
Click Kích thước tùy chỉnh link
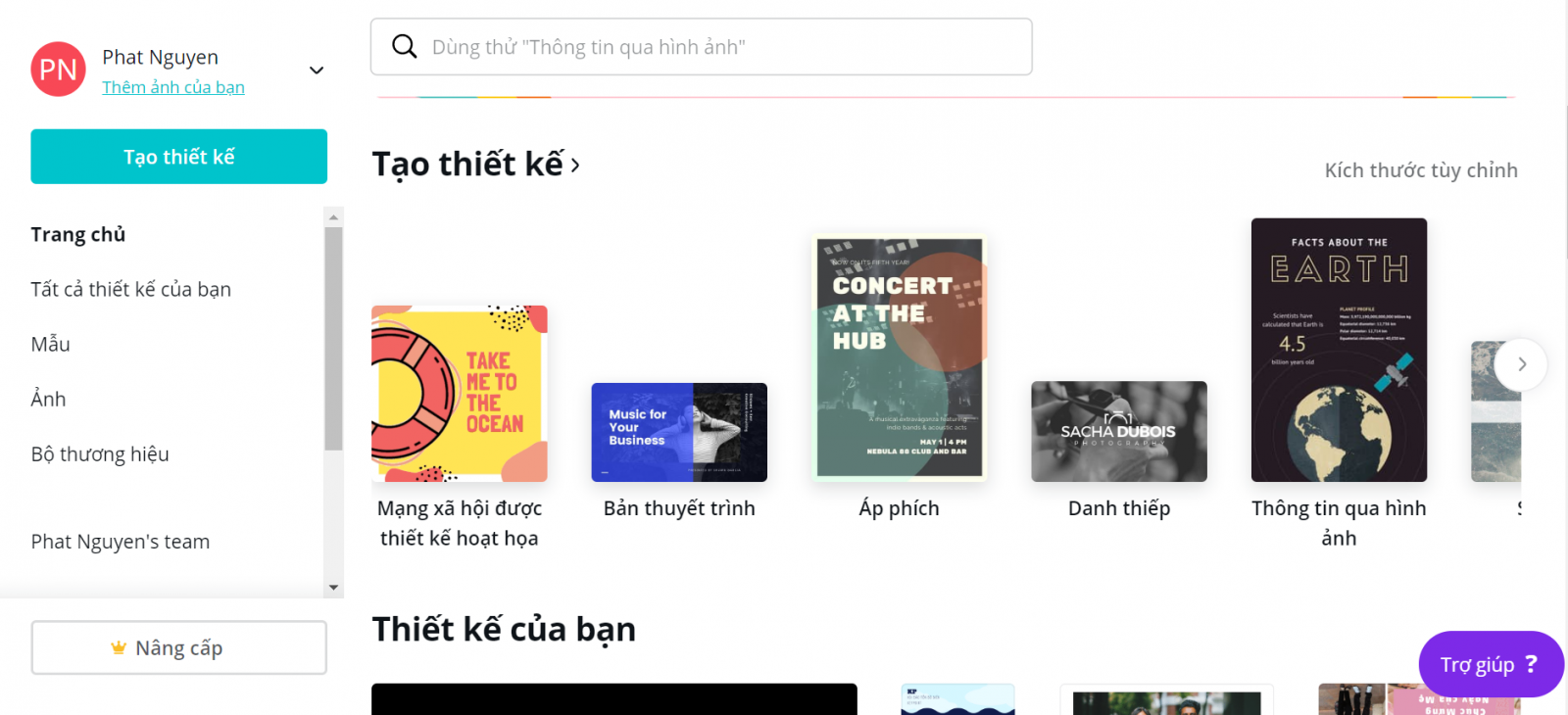pyautogui.click(x=1421, y=170)
